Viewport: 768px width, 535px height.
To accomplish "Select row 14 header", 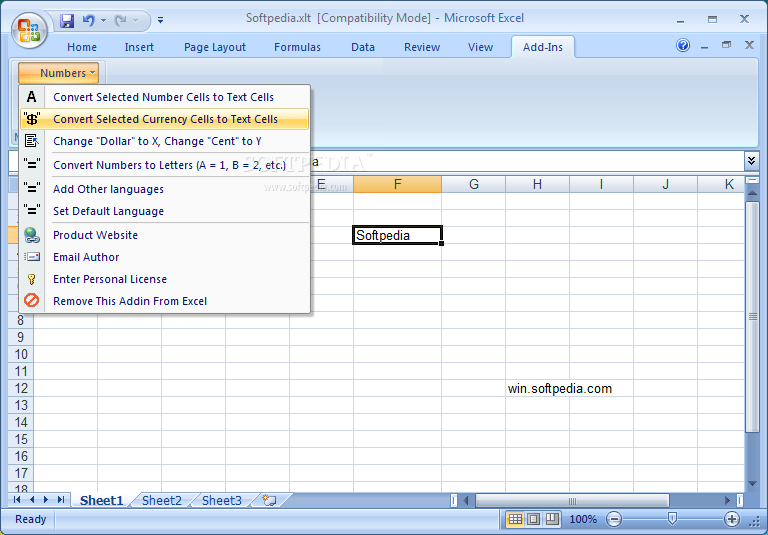I will tap(21, 422).
